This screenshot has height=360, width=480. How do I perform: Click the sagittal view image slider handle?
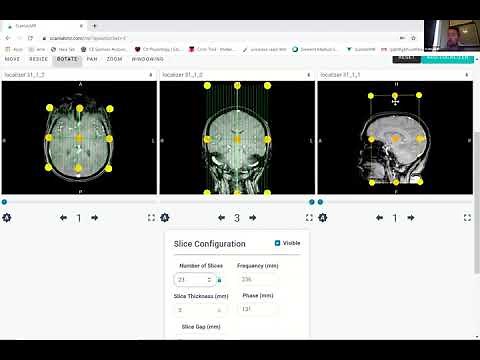(x=320, y=202)
